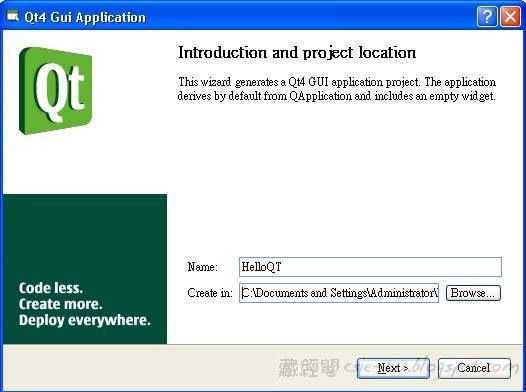Click the green Qt logo image
Image resolution: width=526 pixels, height=392 pixels.
pos(55,91)
